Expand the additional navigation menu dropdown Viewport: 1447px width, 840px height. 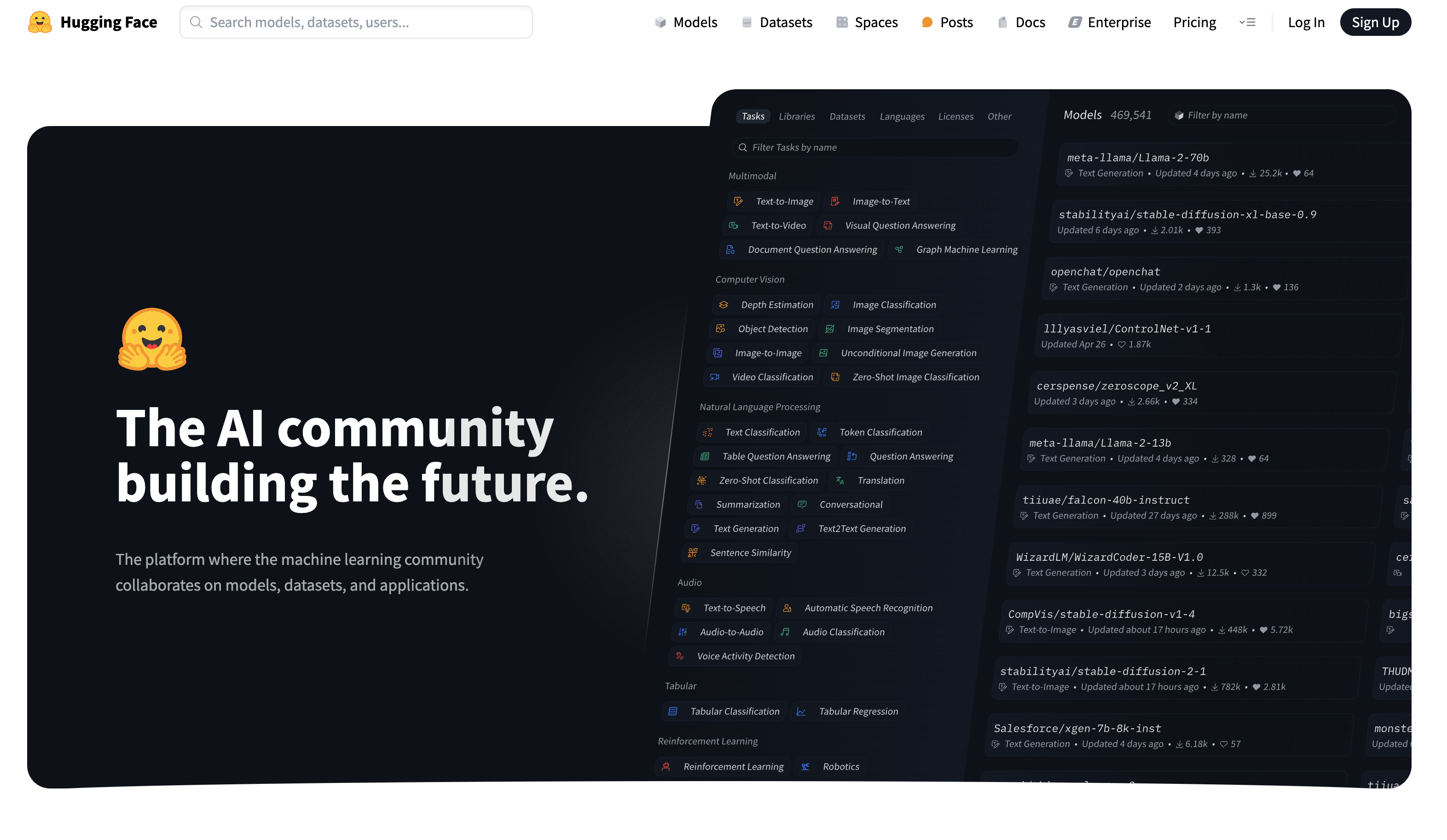(x=1247, y=23)
